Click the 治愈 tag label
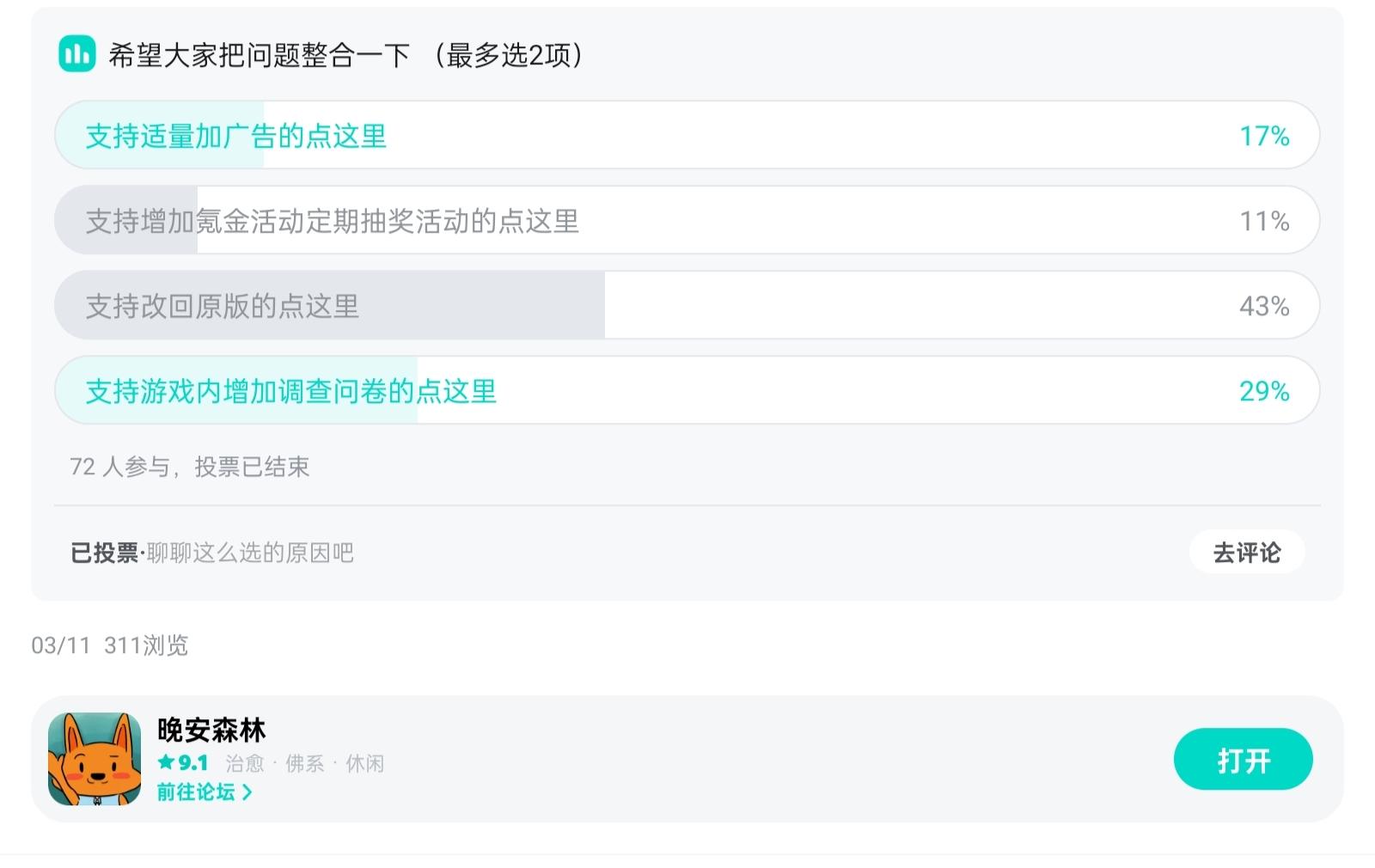Viewport: 1375px width, 868px height. [245, 763]
